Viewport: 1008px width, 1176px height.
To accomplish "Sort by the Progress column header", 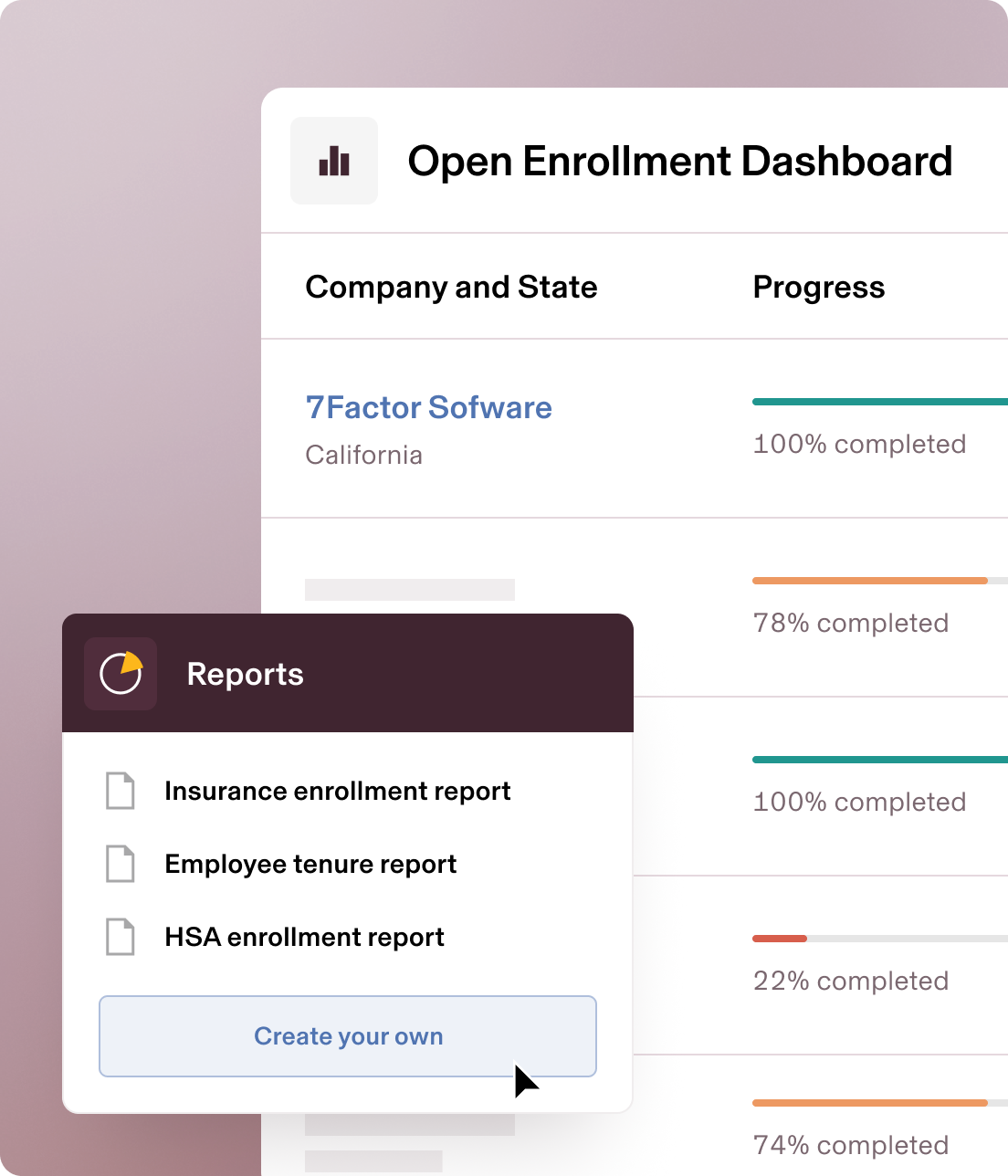I will pyautogui.click(x=818, y=286).
